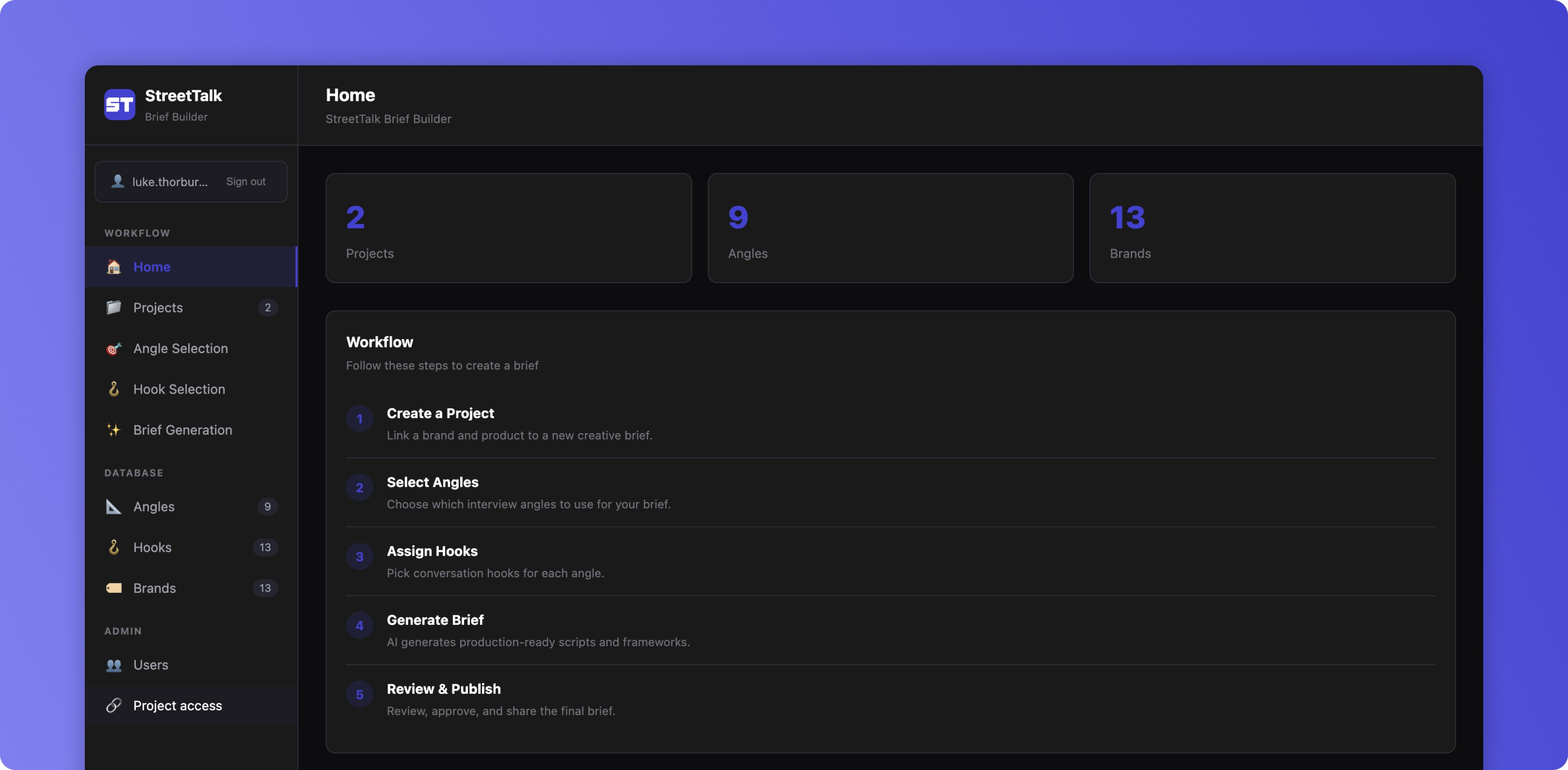
Task: Click the Angle Selection target icon
Action: point(114,348)
